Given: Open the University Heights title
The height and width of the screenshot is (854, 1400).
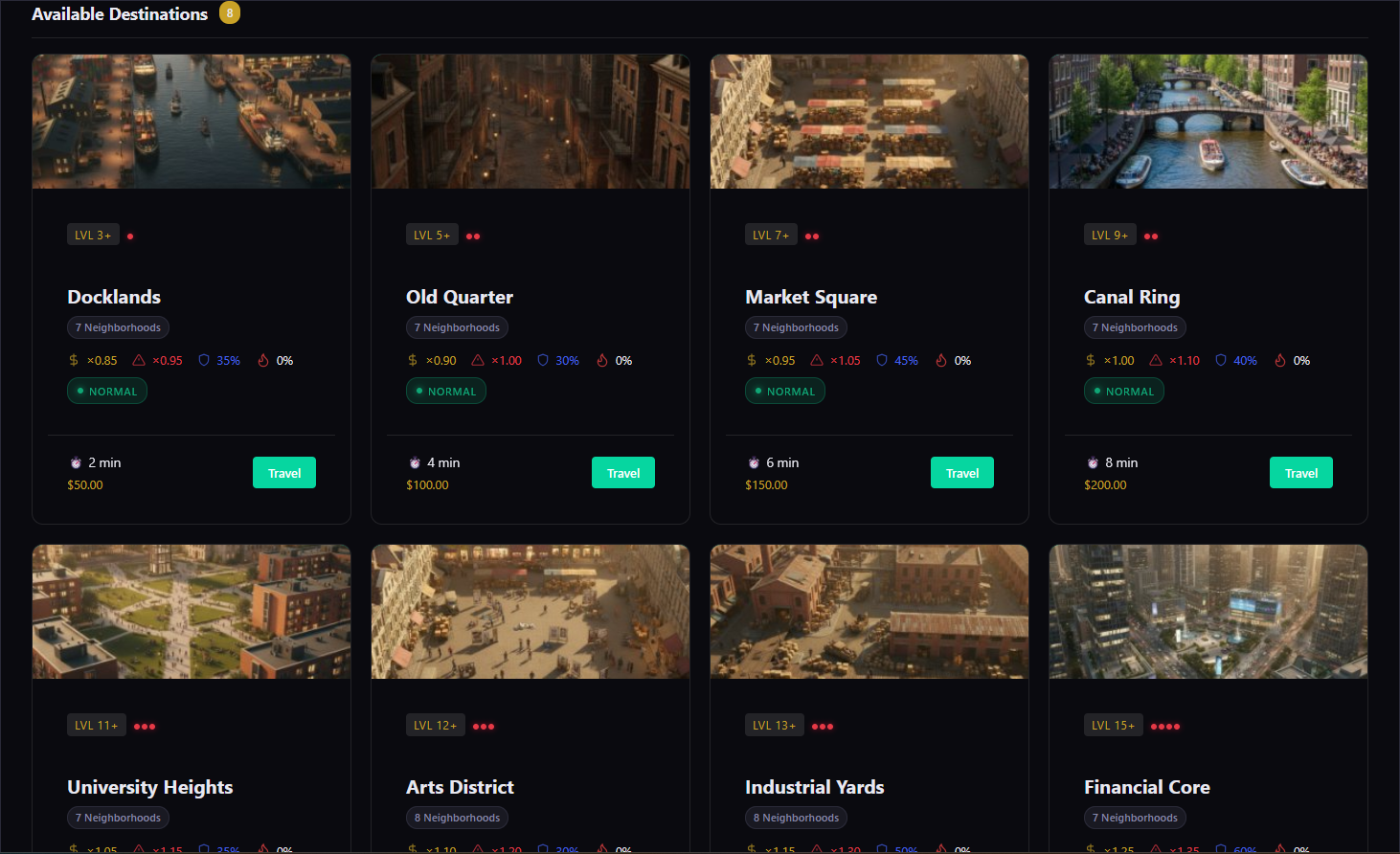Looking at the screenshot, I should (x=150, y=787).
